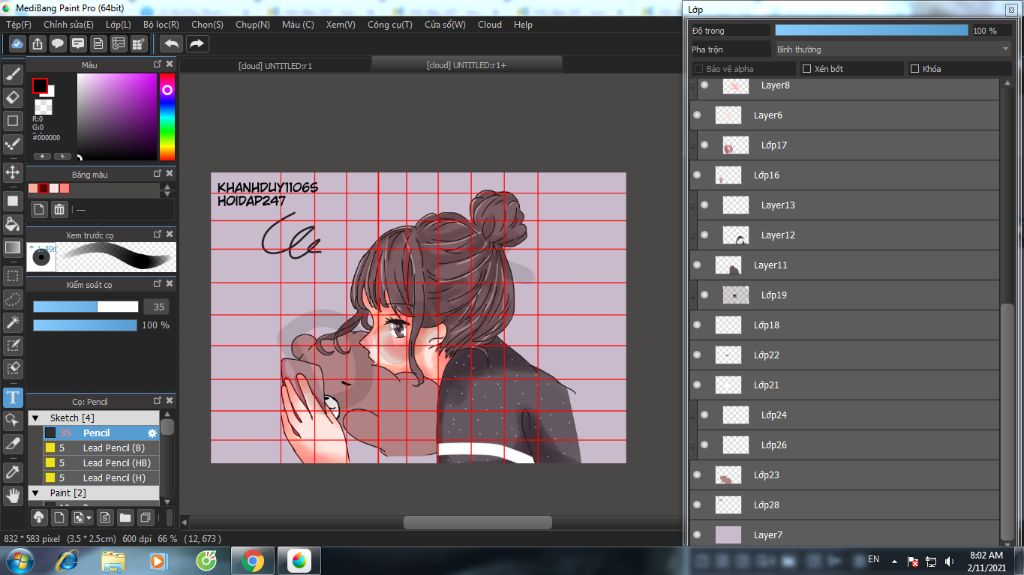
Task: Toggle the Khóa (lock) checkbox
Action: [x=914, y=69]
